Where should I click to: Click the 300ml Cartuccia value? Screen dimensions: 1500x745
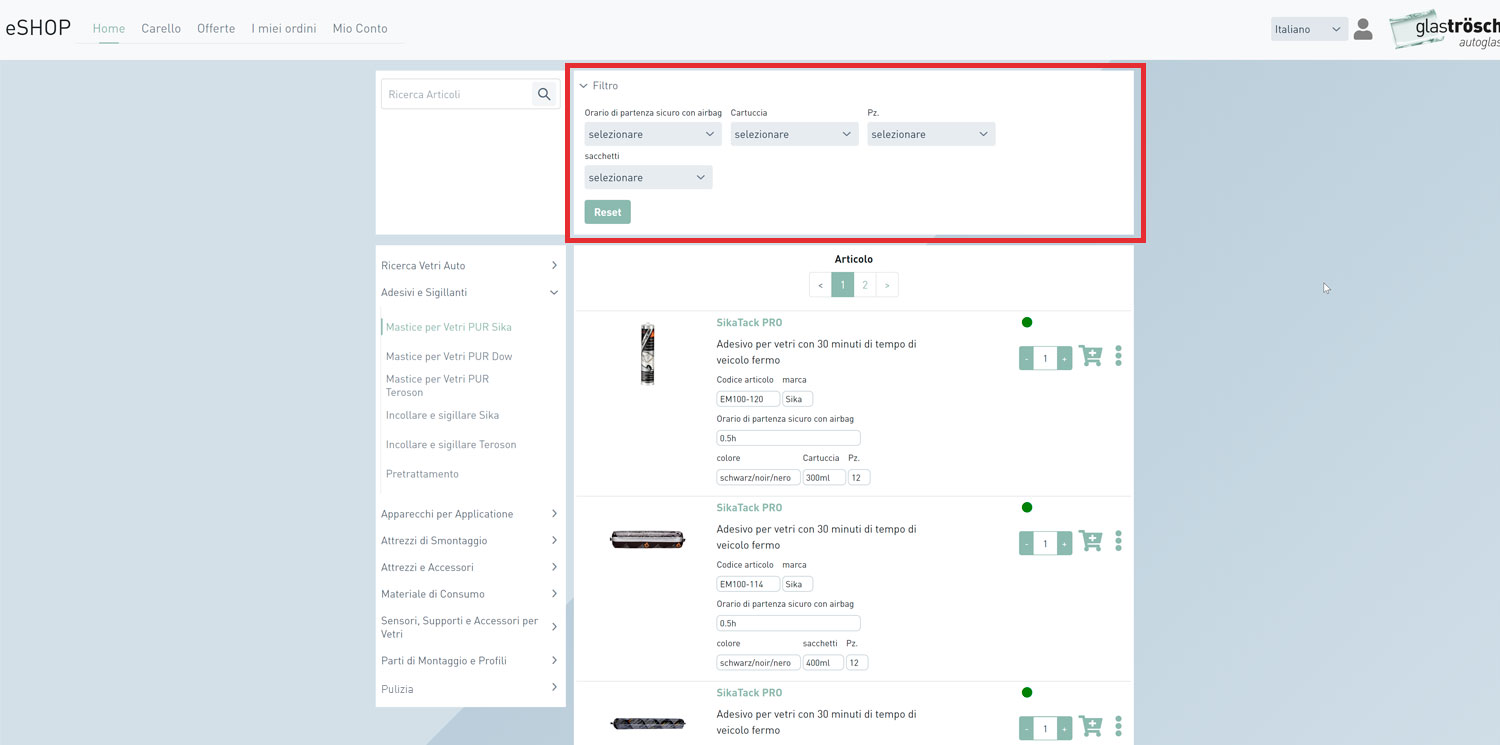tap(823, 478)
